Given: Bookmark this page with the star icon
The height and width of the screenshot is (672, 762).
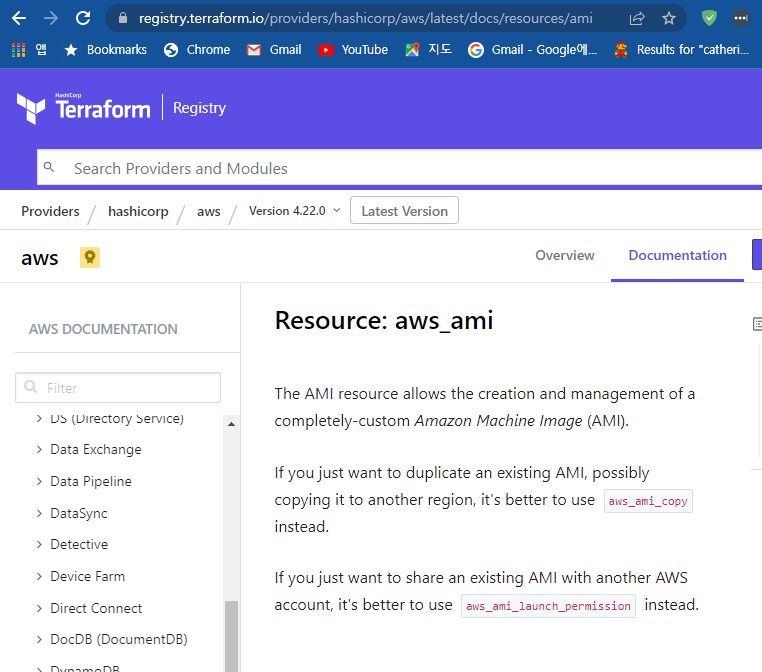Looking at the screenshot, I should pos(669,18).
